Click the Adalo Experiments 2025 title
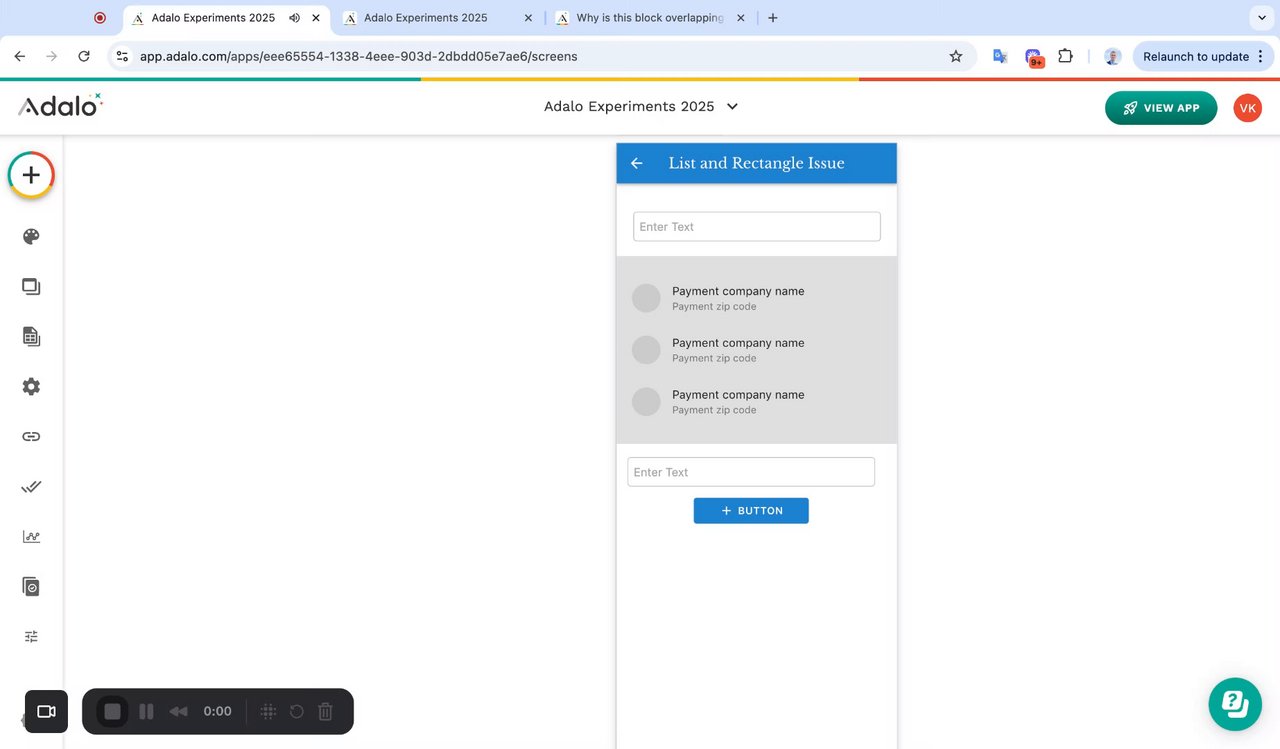The image size is (1280, 749). click(629, 106)
